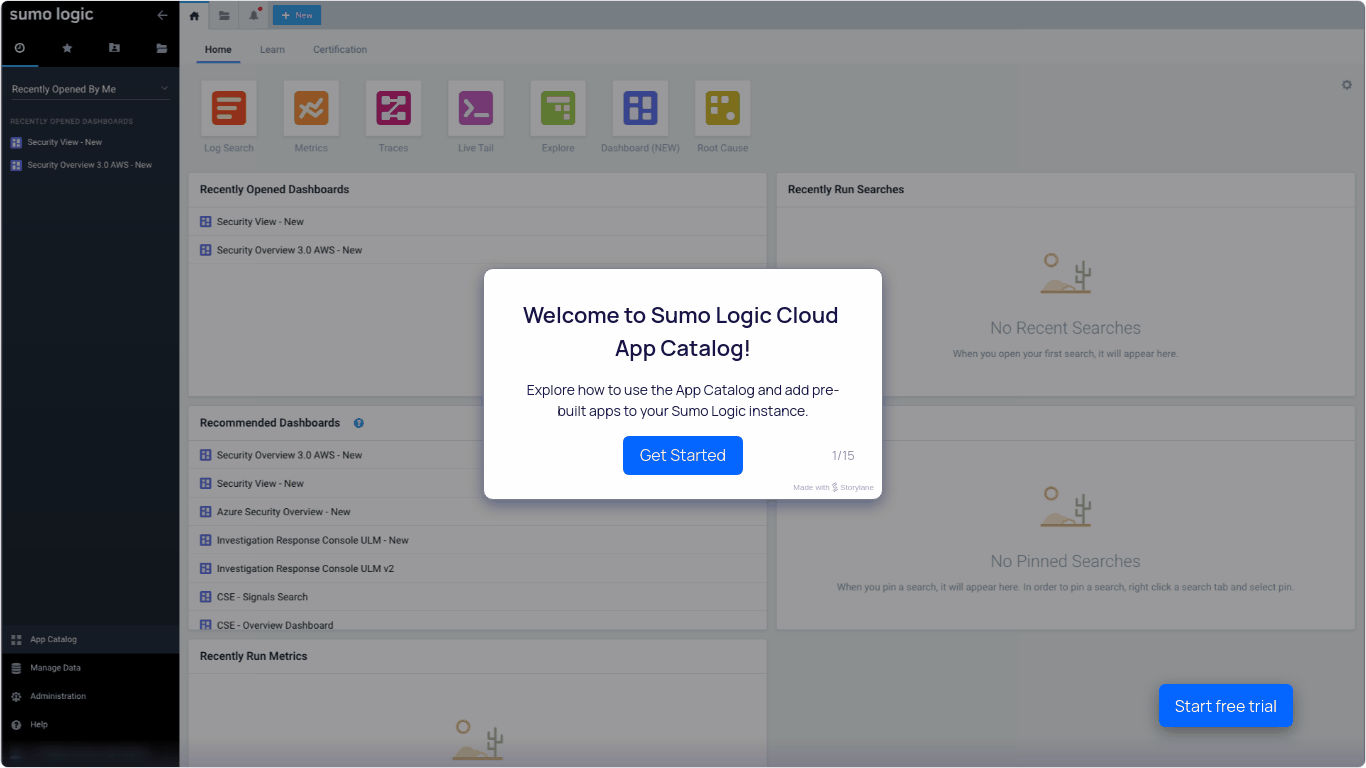
Task: Click the Help question mark icon in the sidebar
Action: tap(16, 724)
